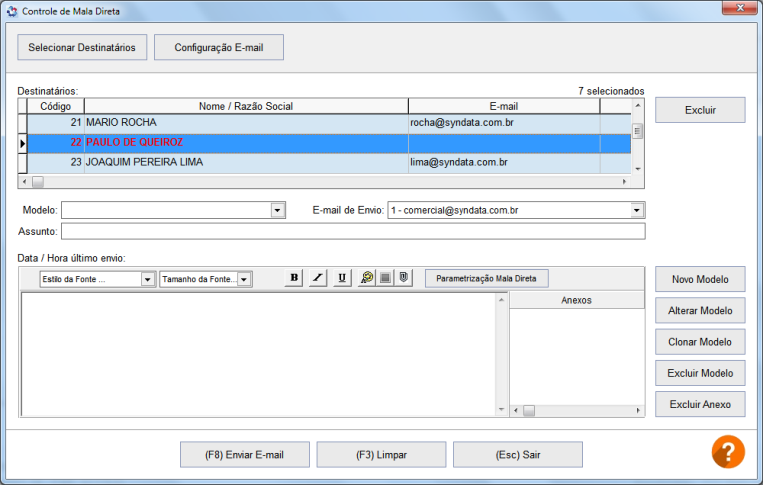Click the Nome / Razão Social column header
The image size is (763, 485).
[246, 106]
